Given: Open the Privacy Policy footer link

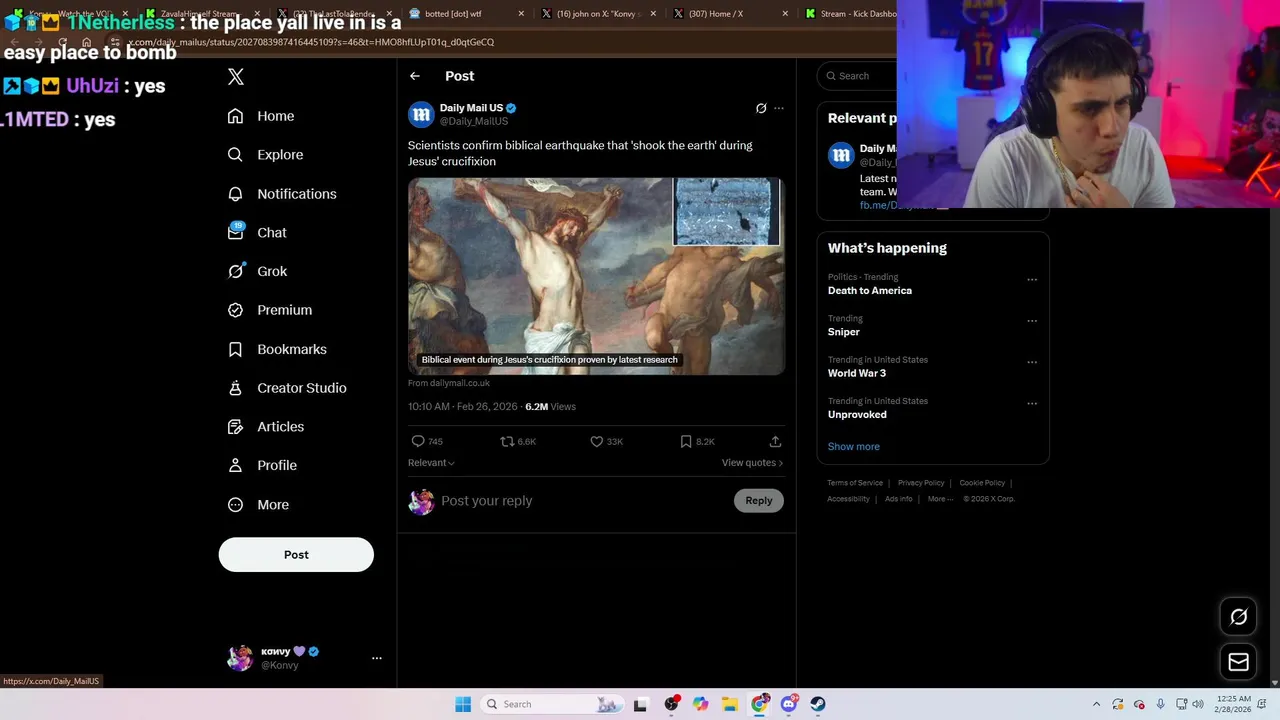Looking at the screenshot, I should point(921,483).
